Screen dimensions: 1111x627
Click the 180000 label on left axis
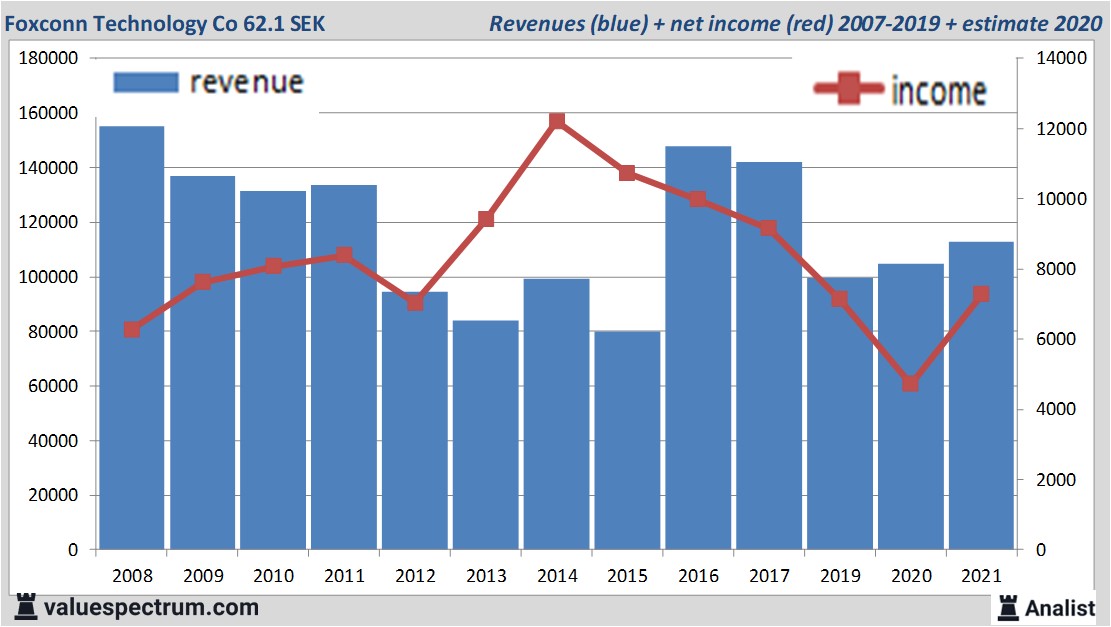[x=49, y=59]
